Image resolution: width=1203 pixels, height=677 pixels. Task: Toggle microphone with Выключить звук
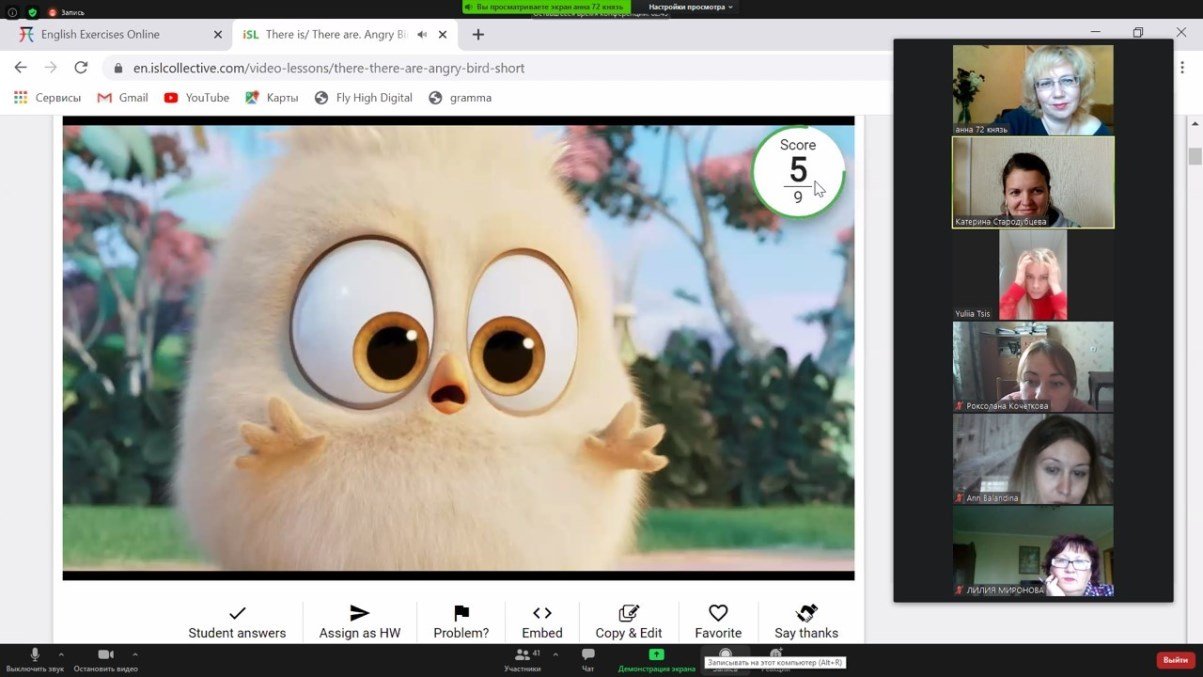pyautogui.click(x=34, y=659)
